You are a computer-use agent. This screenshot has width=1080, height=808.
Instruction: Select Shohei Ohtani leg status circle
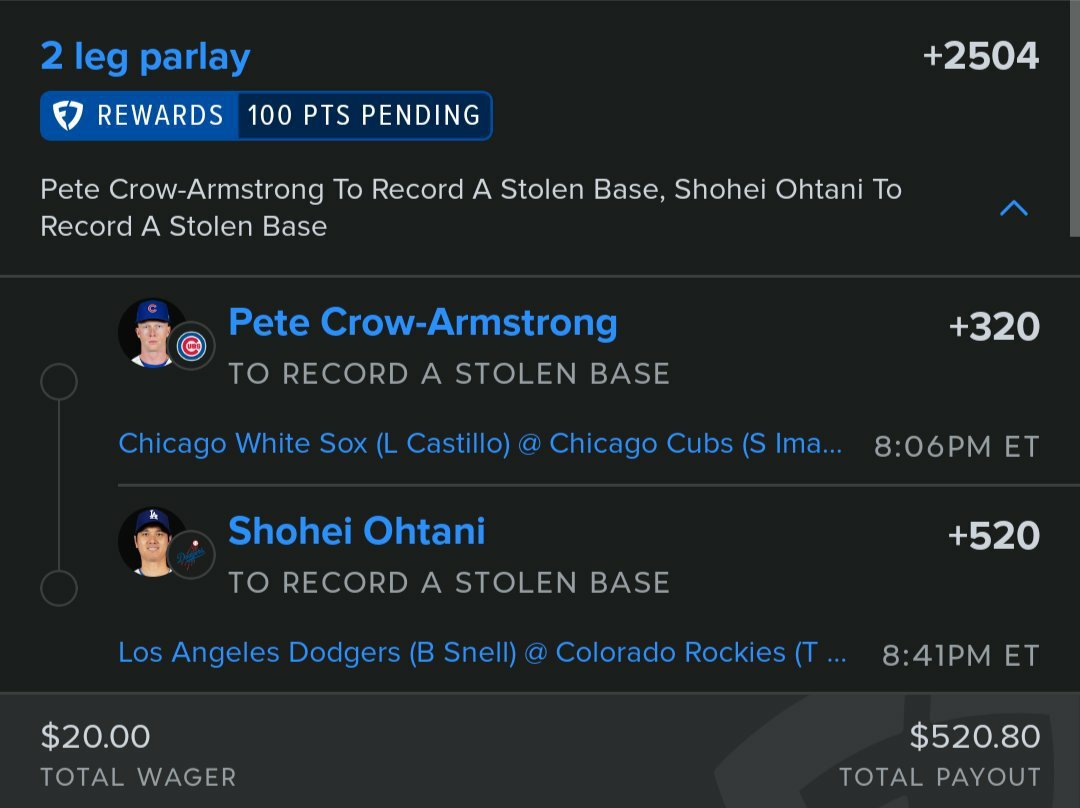(x=59, y=588)
